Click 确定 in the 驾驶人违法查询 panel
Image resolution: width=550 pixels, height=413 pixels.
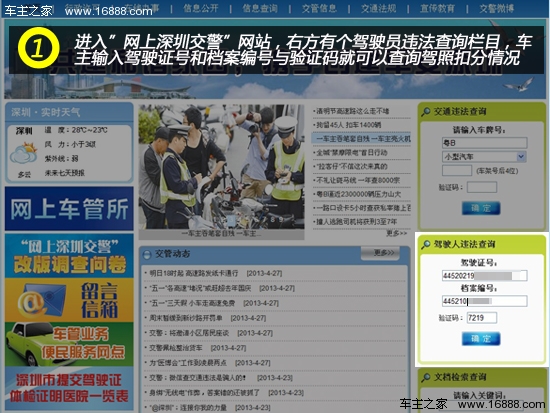coord(481,339)
